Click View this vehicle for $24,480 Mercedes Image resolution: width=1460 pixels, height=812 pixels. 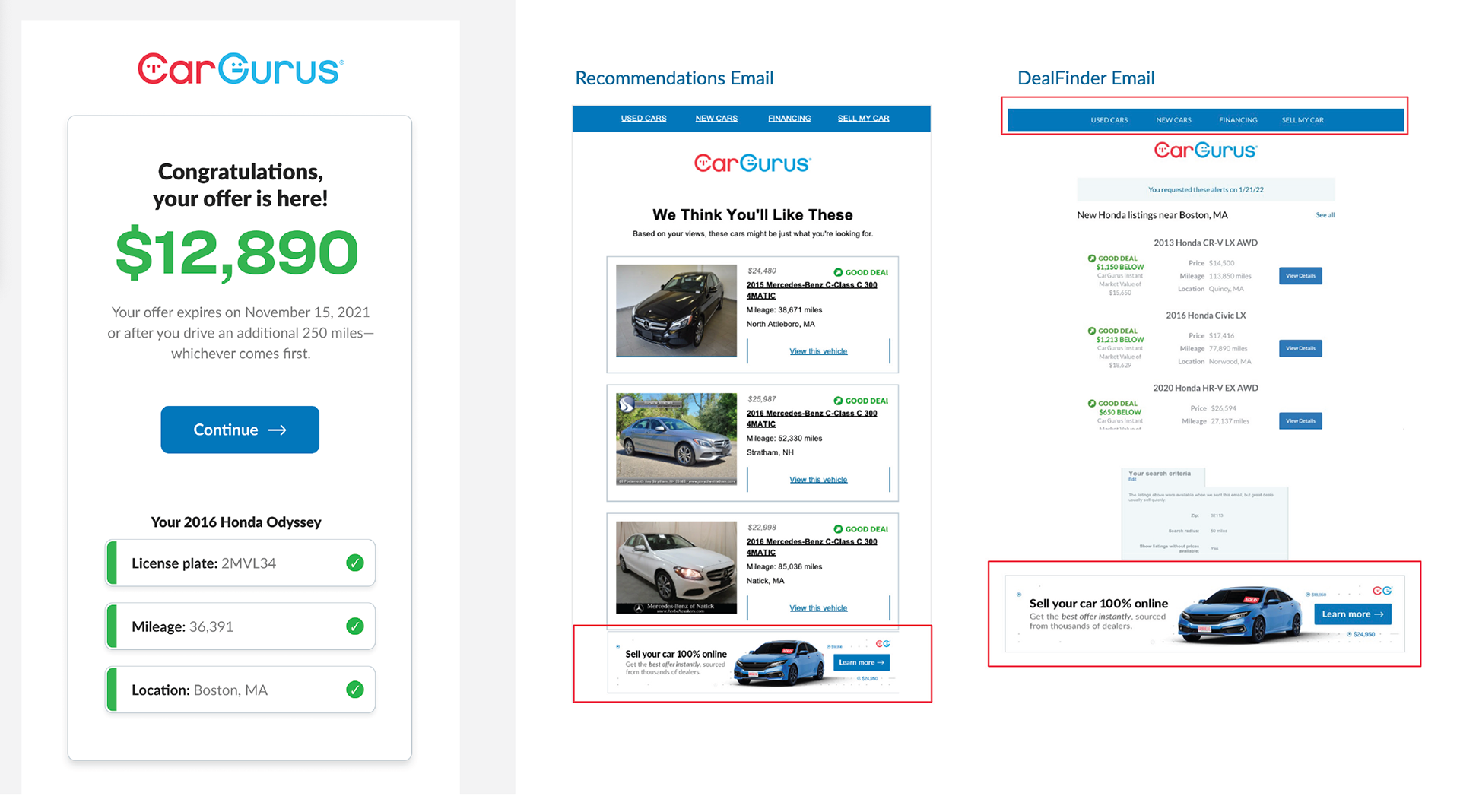point(818,351)
